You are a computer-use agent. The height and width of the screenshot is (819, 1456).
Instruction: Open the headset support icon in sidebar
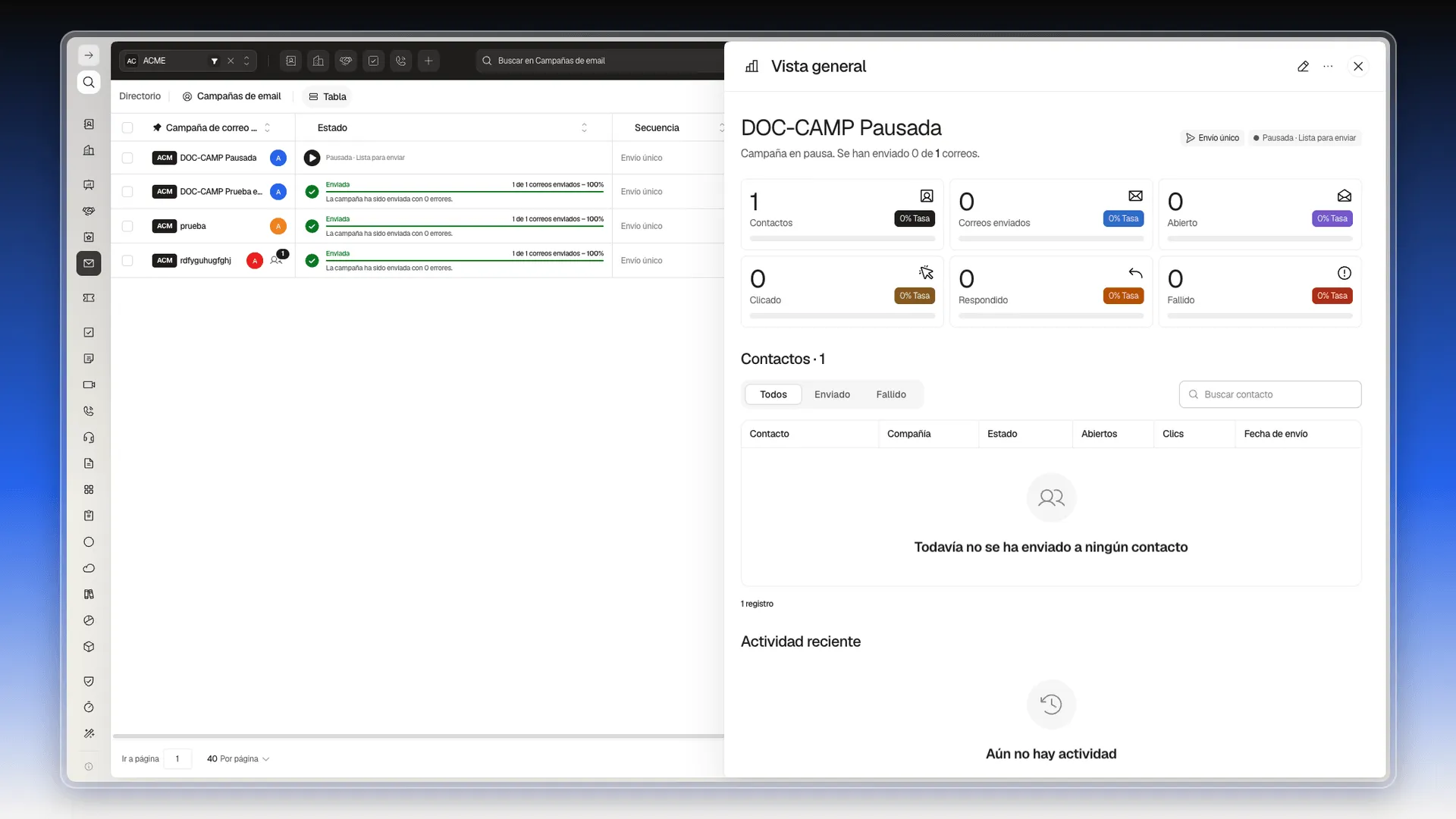89,438
